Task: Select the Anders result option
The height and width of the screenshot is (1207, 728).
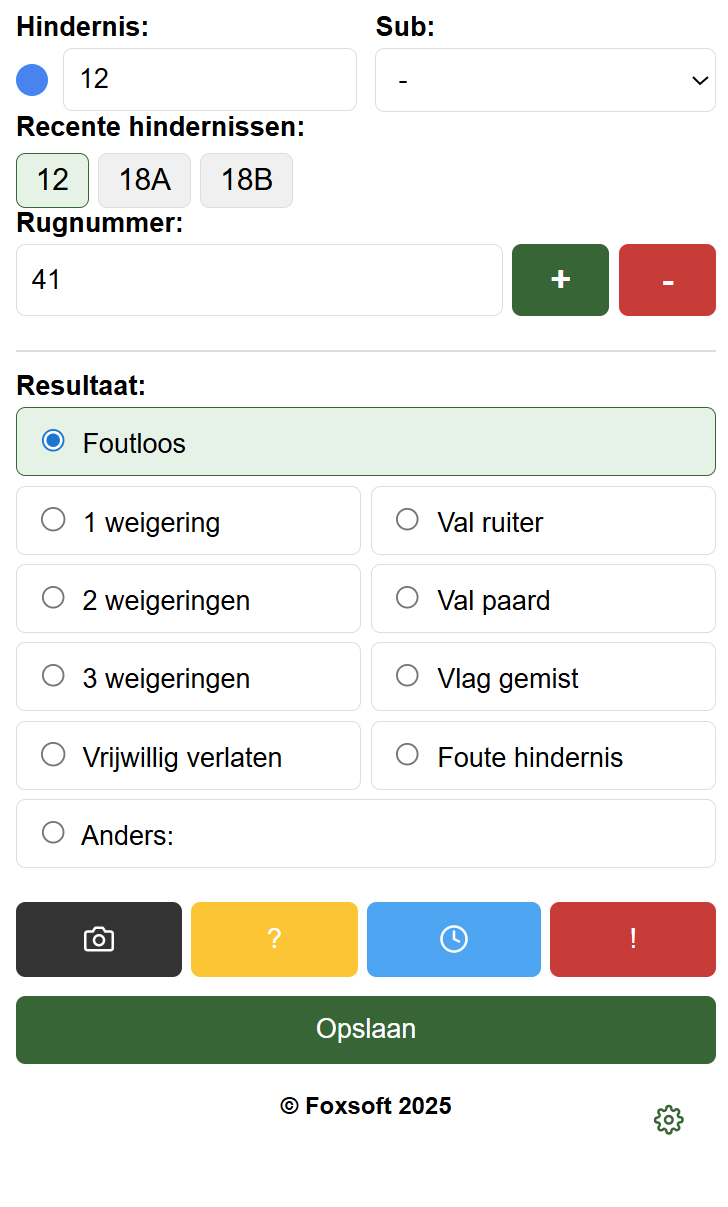Action: pos(54,833)
